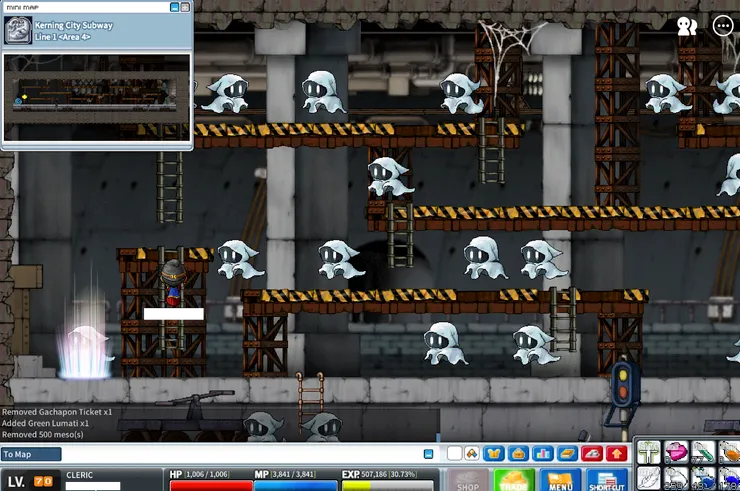Click the blank white square beside chat bar

point(454,453)
